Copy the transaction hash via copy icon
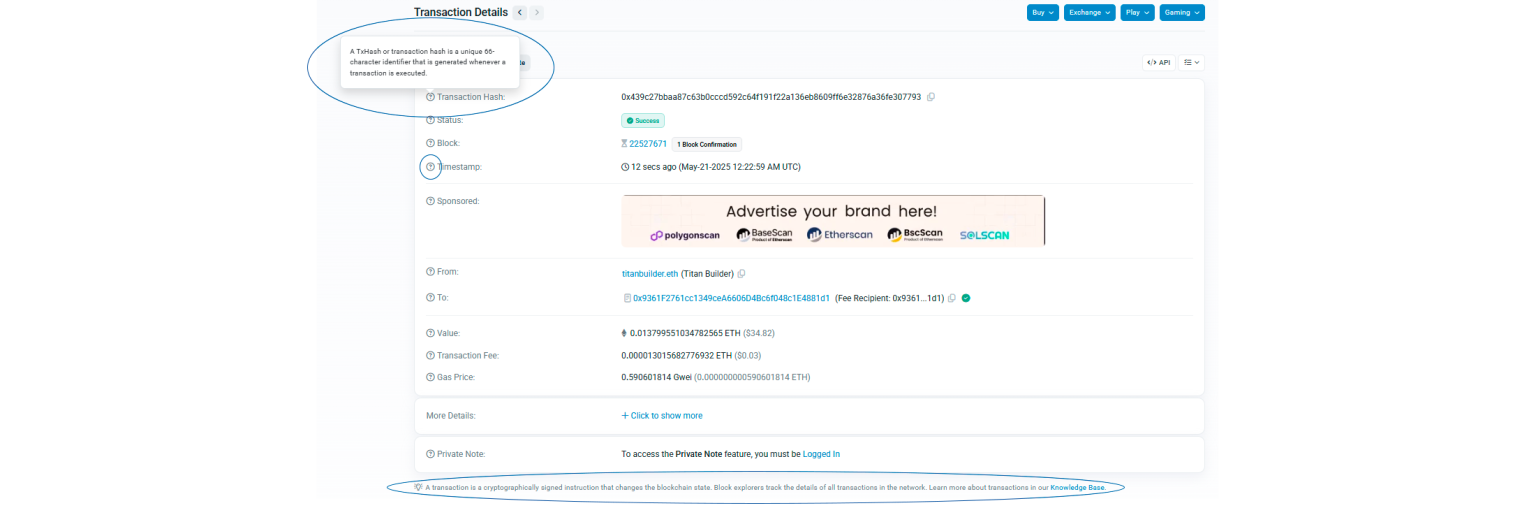The height and width of the screenshot is (515, 1536). pyautogui.click(x=931, y=97)
